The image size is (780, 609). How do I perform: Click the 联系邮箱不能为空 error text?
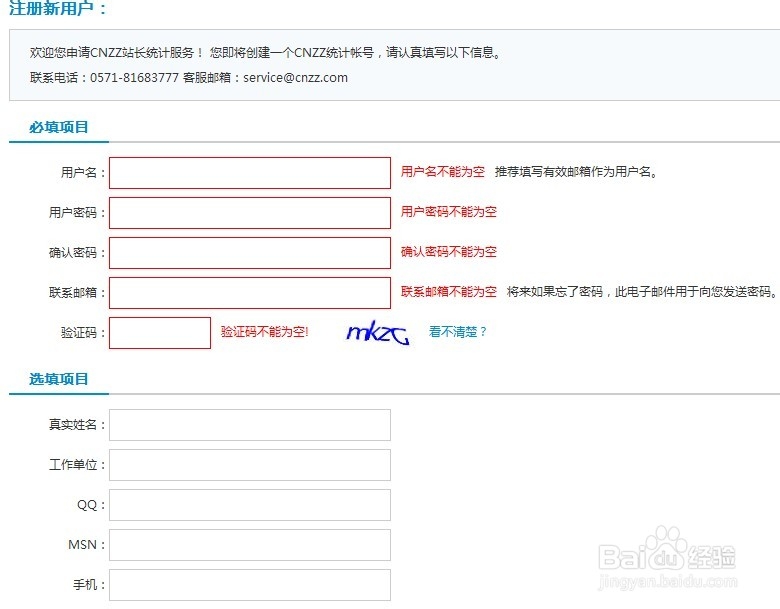click(x=449, y=292)
